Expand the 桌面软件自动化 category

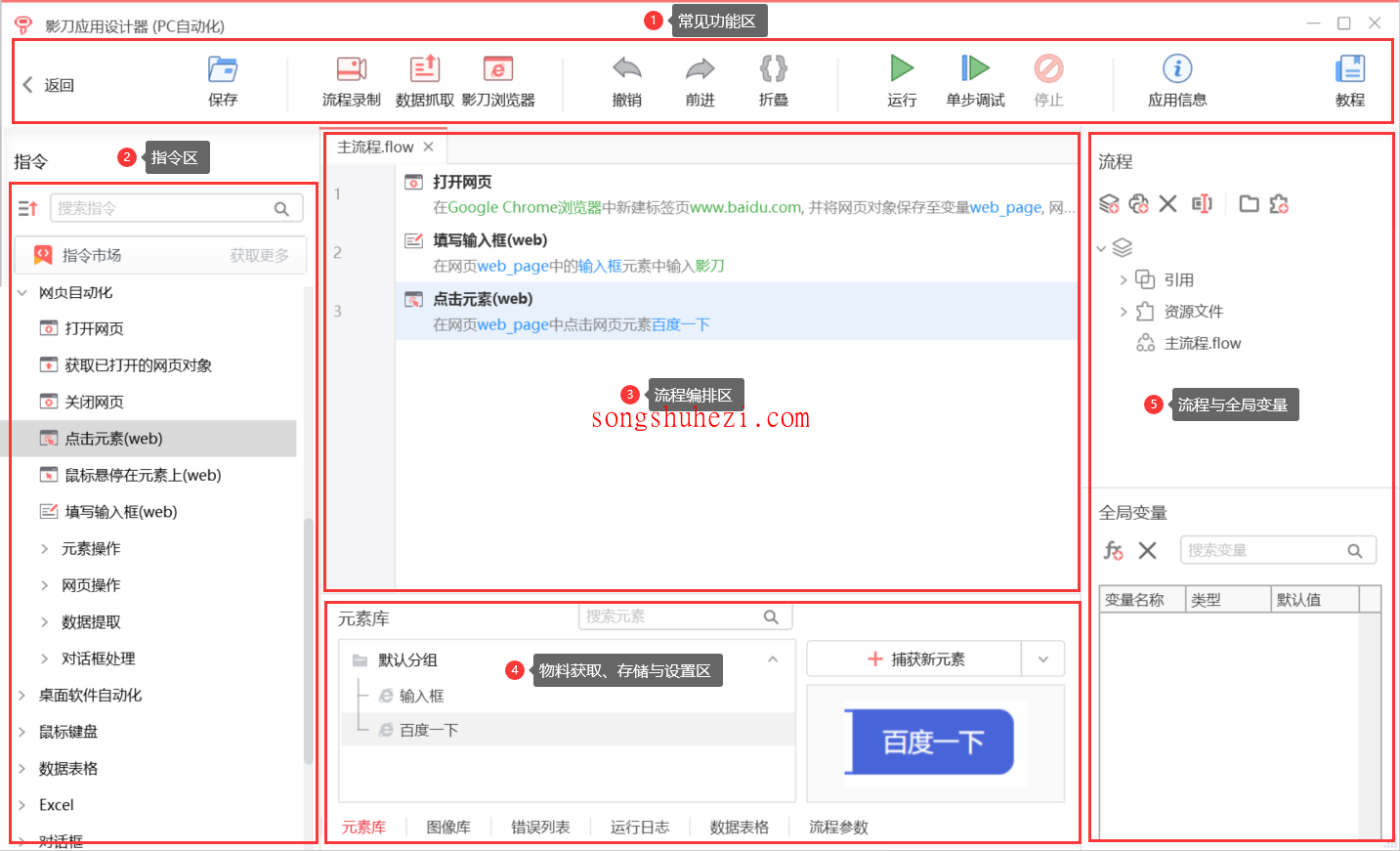(22, 696)
